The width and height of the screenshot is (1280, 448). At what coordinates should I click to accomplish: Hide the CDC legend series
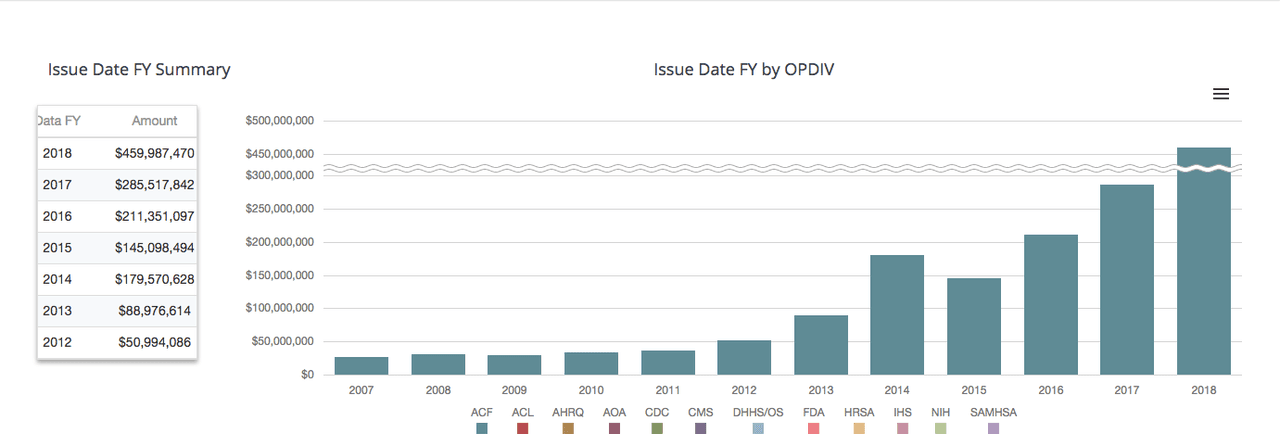pos(657,428)
